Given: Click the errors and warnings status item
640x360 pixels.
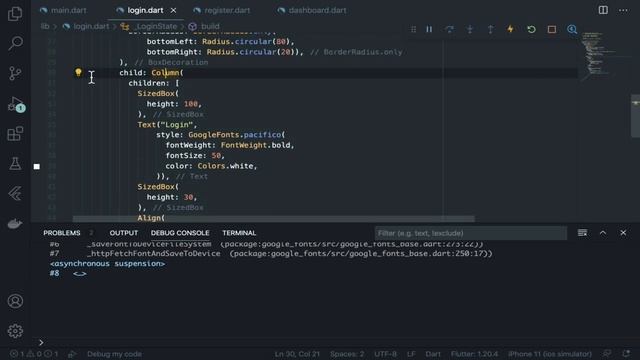Looking at the screenshot, I should tap(34, 354).
